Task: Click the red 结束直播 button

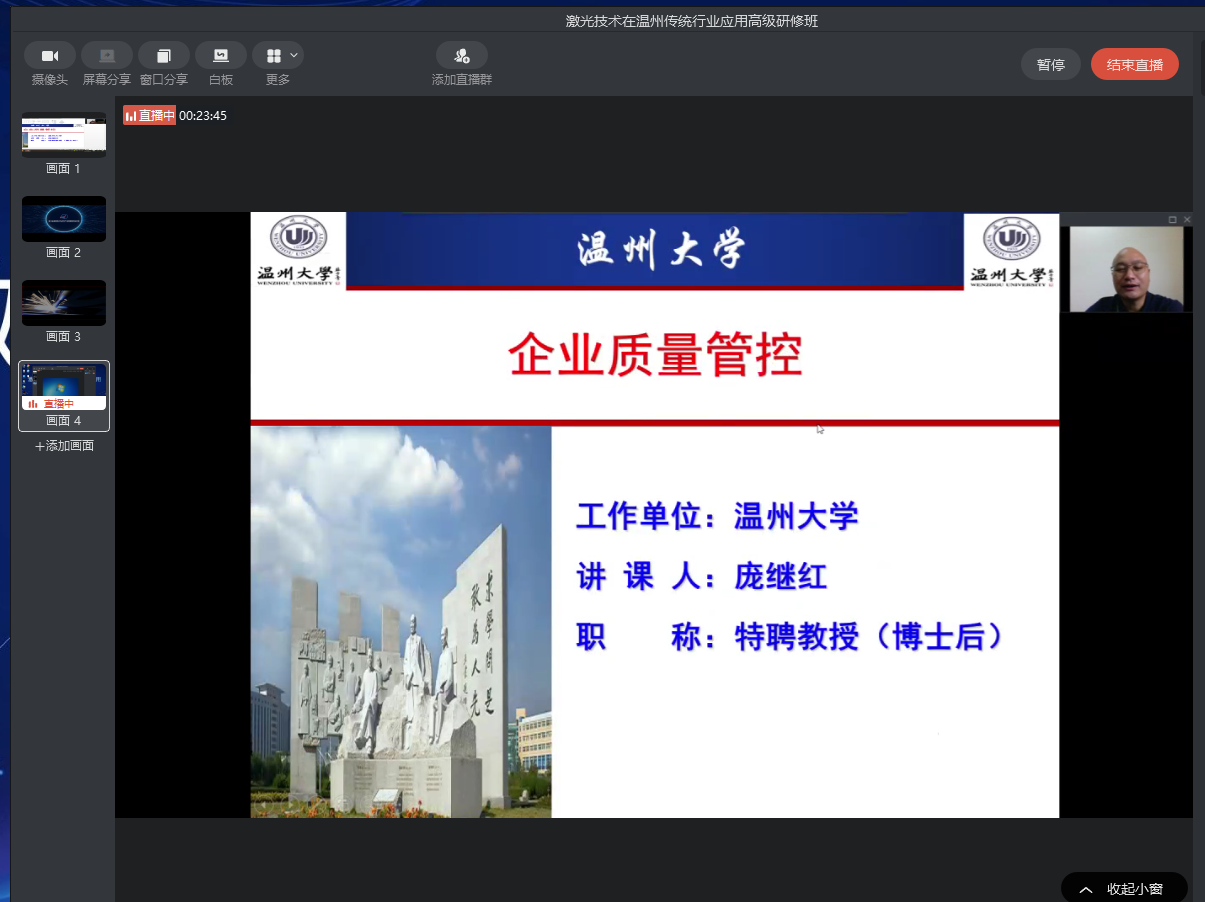Action: pyautogui.click(x=1135, y=64)
